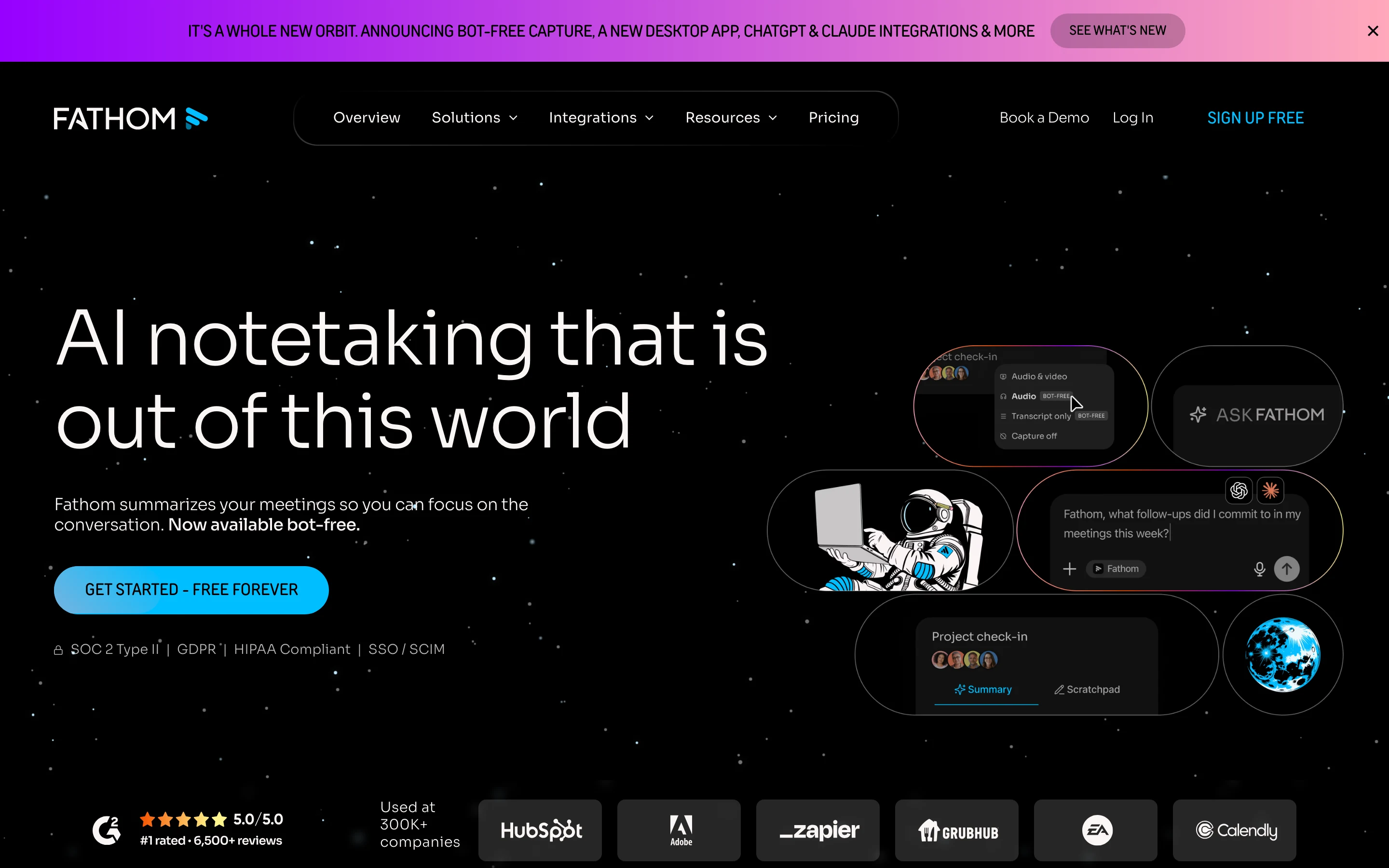Click the announcement banner headline text
Screen dimensions: 1389x868
tap(611, 31)
